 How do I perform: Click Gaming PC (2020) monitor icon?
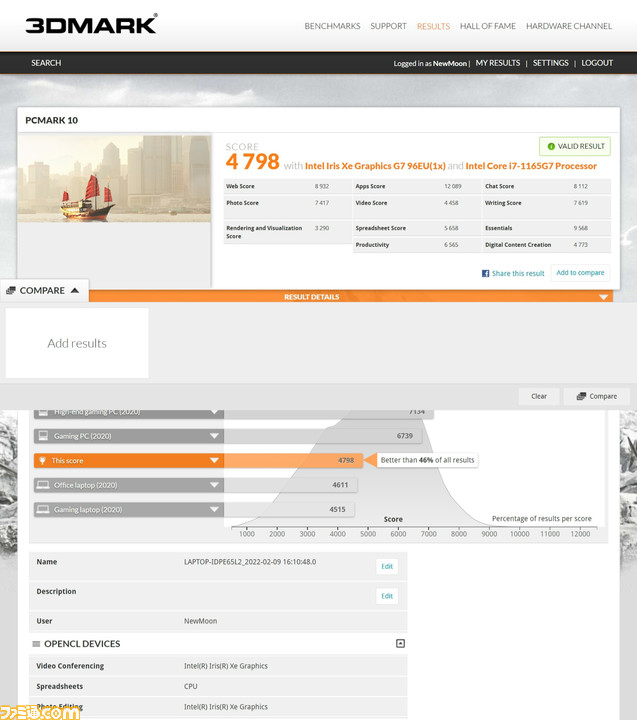coord(43,435)
